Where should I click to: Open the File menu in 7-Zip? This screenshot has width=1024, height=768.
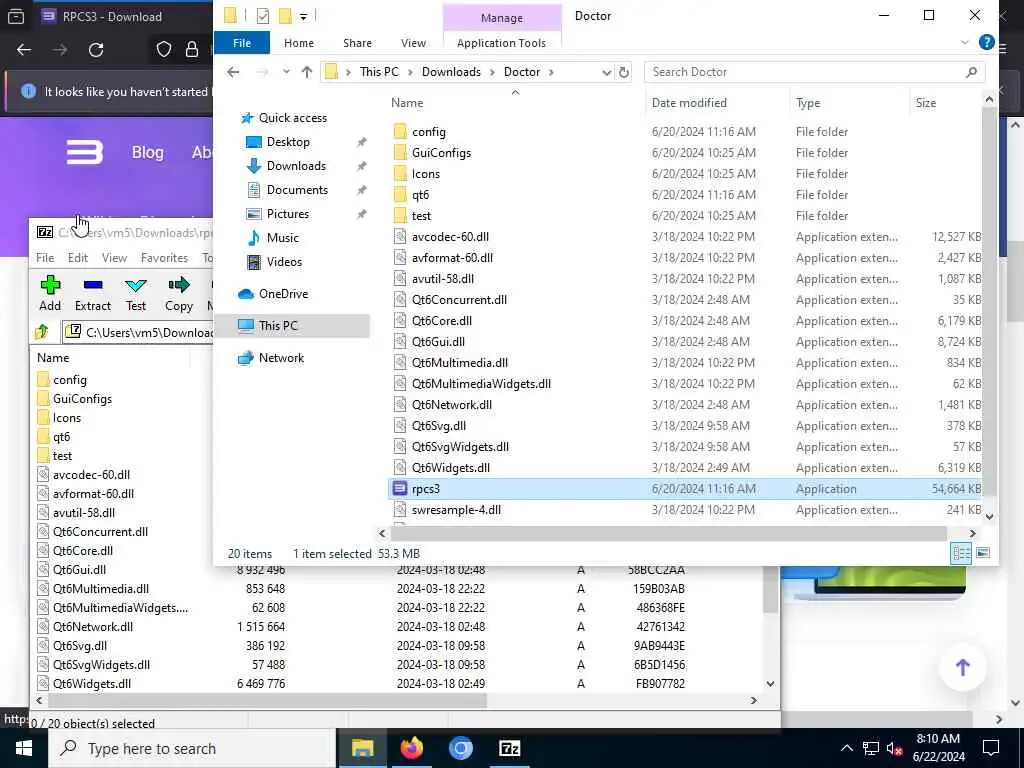tap(45, 258)
